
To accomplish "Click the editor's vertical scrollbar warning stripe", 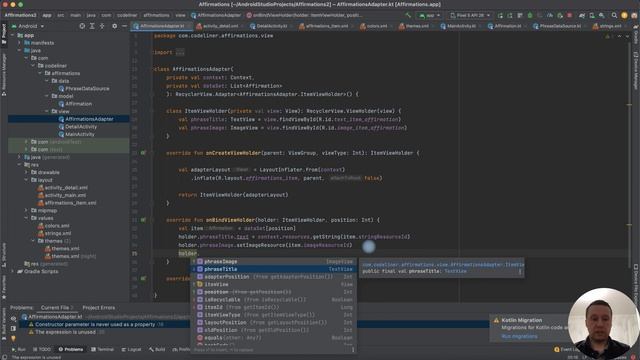I will point(629,104).
